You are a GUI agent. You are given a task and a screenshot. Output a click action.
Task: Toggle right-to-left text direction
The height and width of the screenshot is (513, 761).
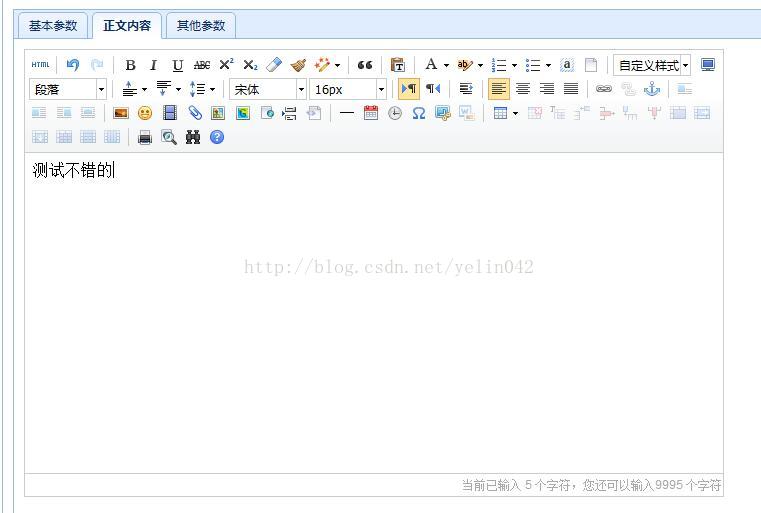(433, 89)
